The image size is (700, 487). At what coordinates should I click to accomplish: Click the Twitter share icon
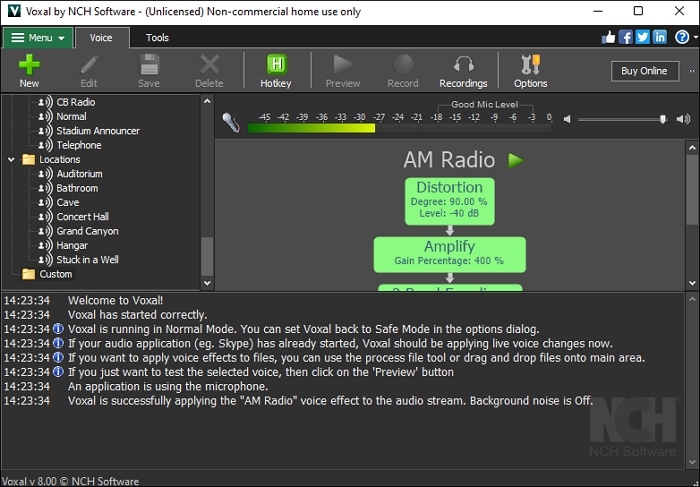(x=643, y=37)
